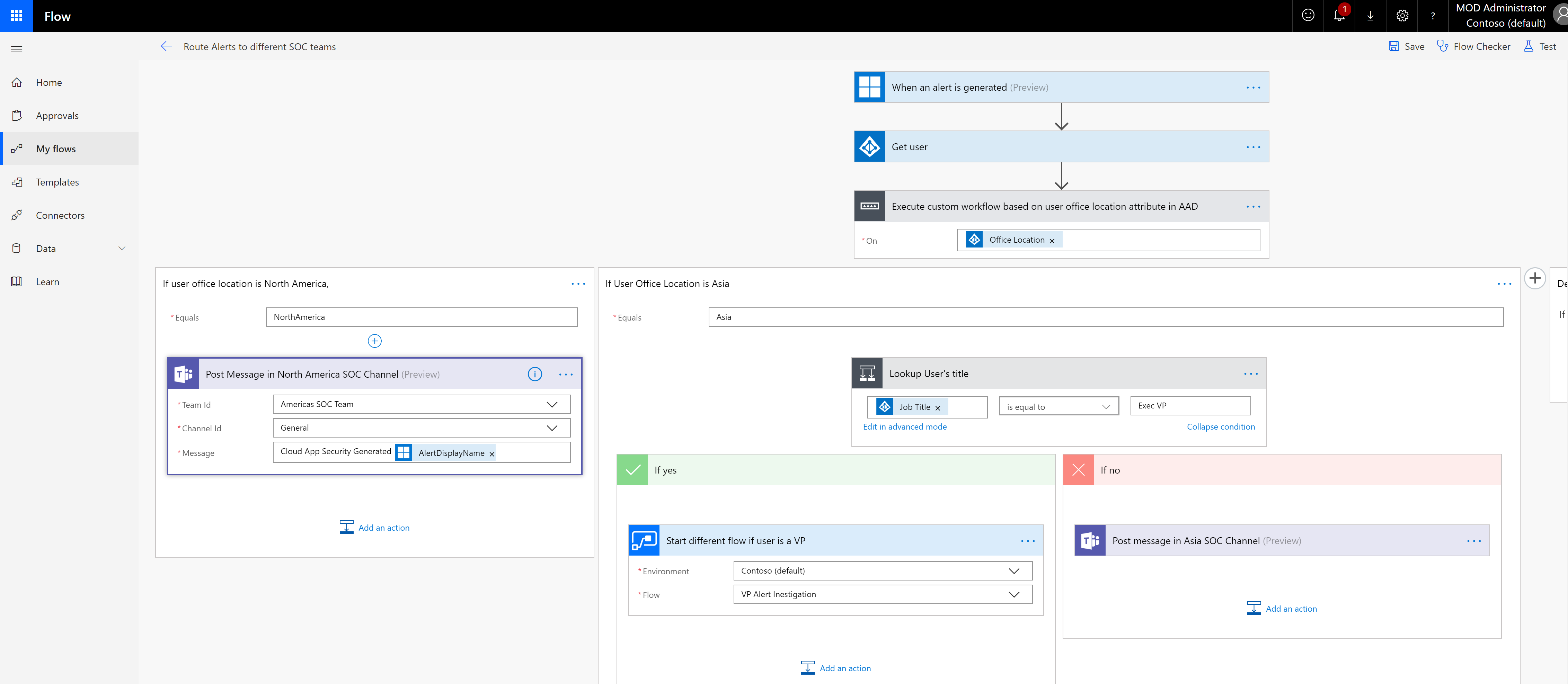Run the Flow Checker
Screen dimensions: 1568x684
click(x=1474, y=46)
